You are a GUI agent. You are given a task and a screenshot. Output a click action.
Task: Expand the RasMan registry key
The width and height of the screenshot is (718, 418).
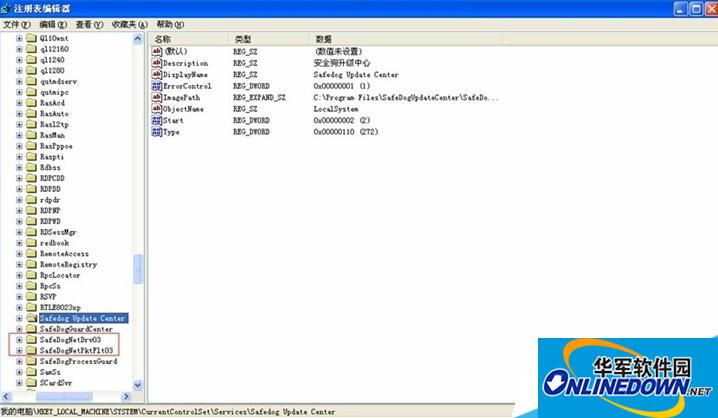coord(19,134)
